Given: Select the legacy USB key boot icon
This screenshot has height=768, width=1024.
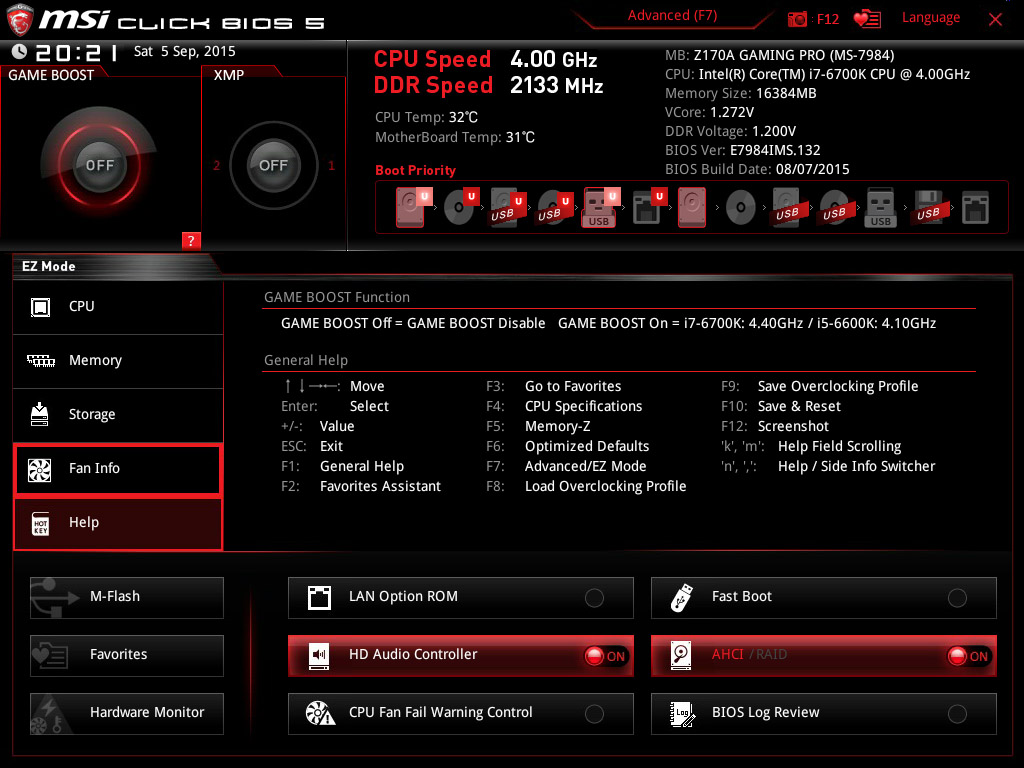Looking at the screenshot, I should click(x=880, y=207).
